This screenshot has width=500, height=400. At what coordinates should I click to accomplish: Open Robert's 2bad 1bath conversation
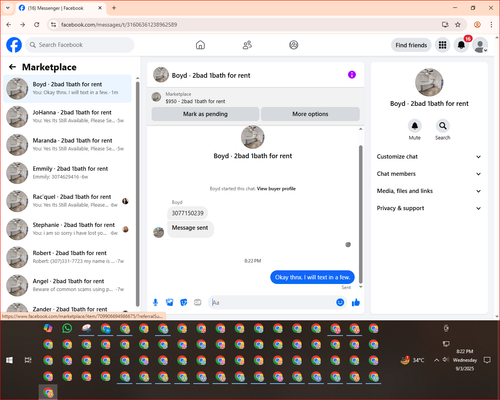[68, 257]
